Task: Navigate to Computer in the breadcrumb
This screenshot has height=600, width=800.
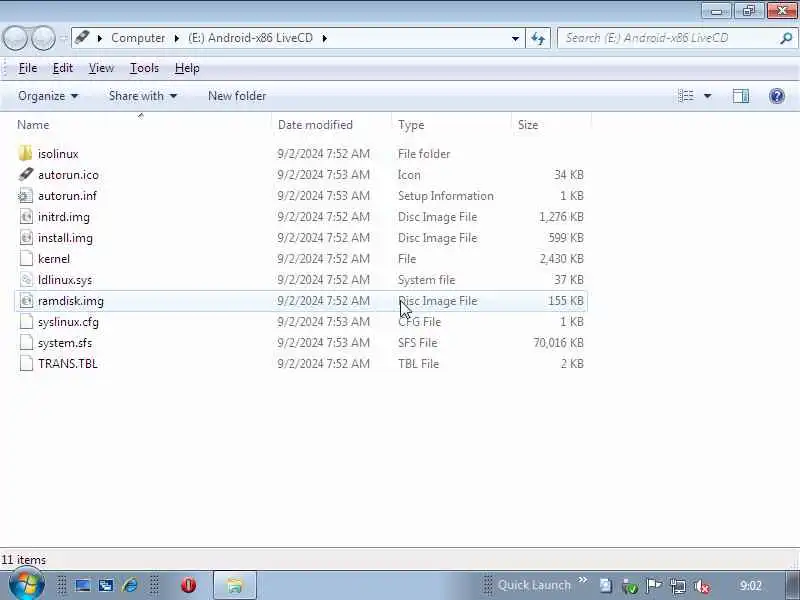Action: [138, 38]
